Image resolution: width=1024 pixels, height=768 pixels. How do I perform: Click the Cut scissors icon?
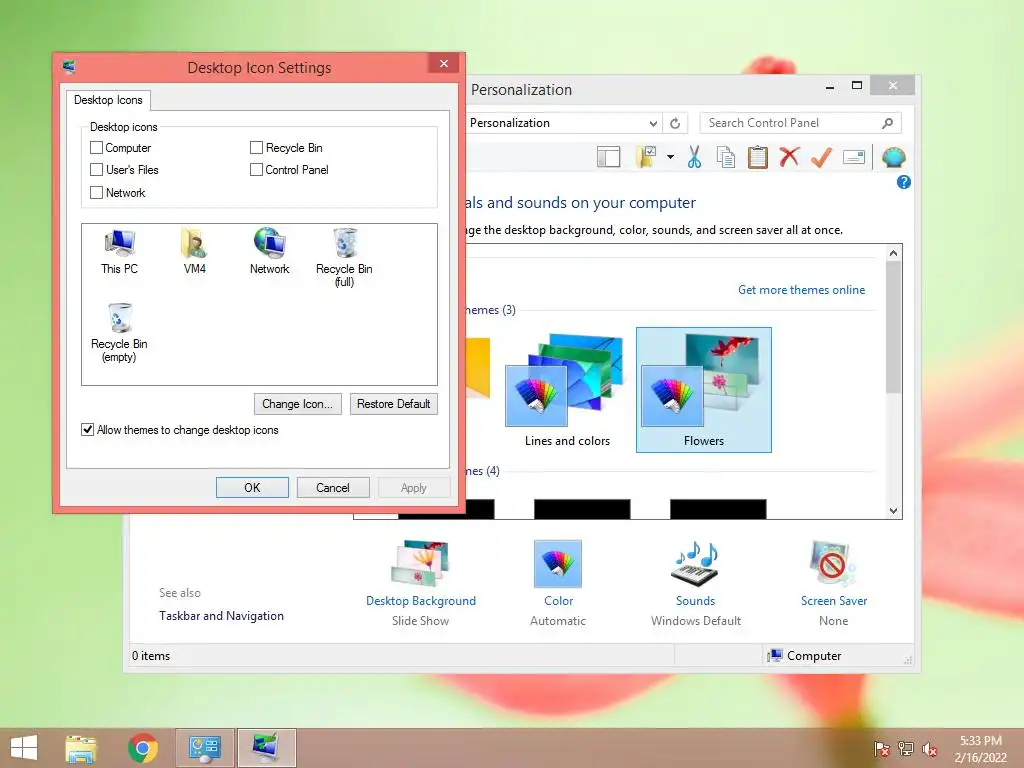coord(694,157)
